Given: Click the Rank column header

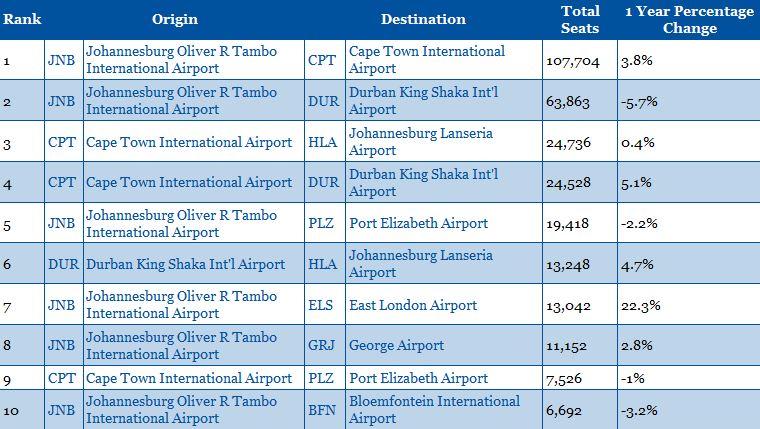Looking at the screenshot, I should (x=22, y=19).
